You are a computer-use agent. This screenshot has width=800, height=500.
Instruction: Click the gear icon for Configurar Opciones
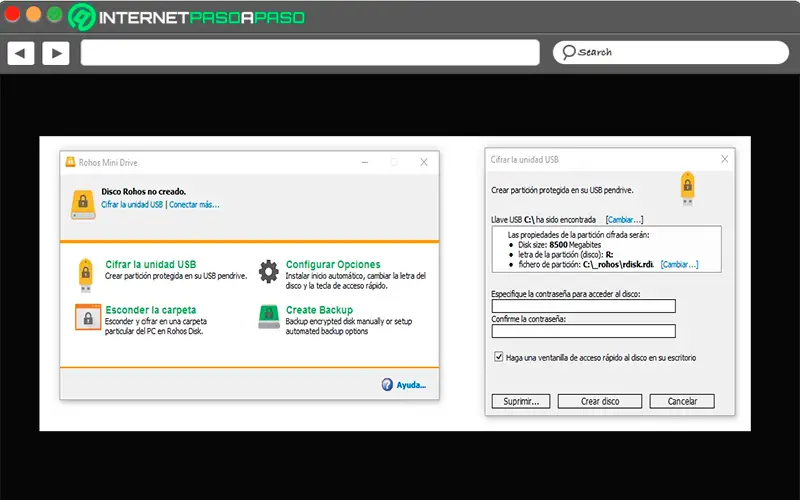tap(269, 271)
